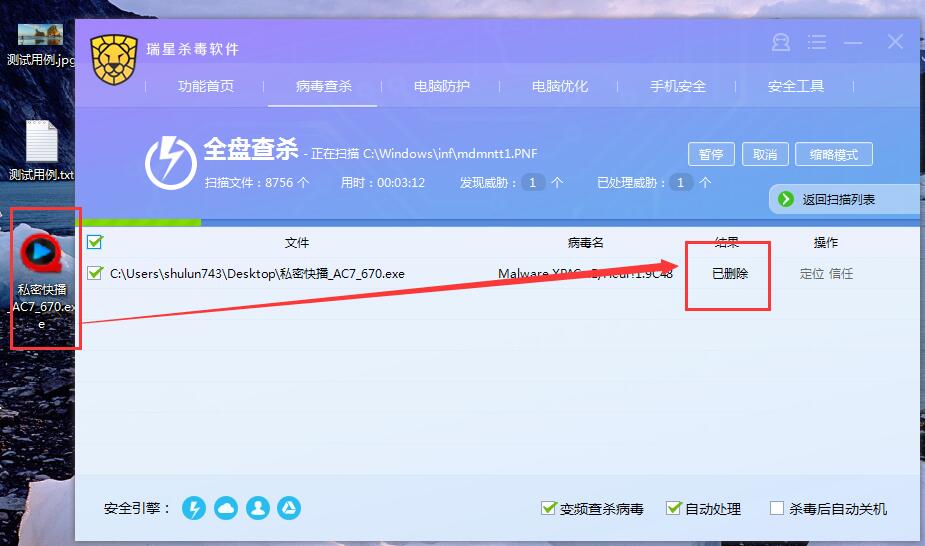
Task: Select 测试用例.txt desktop text file
Action: [x=41, y=150]
